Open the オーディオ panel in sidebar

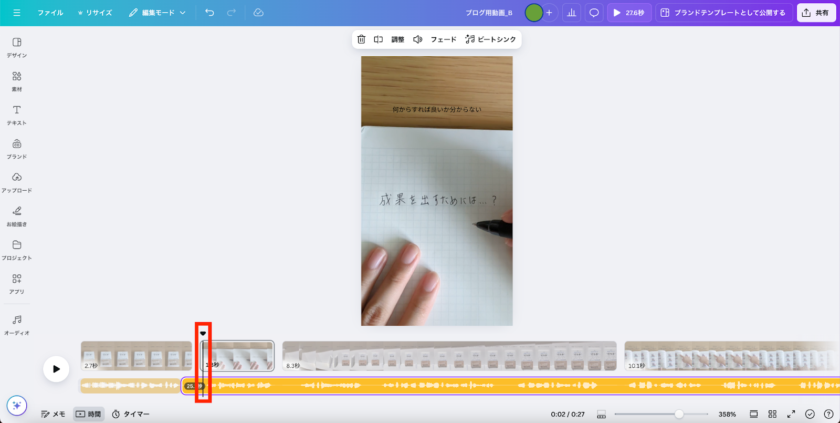click(x=16, y=324)
